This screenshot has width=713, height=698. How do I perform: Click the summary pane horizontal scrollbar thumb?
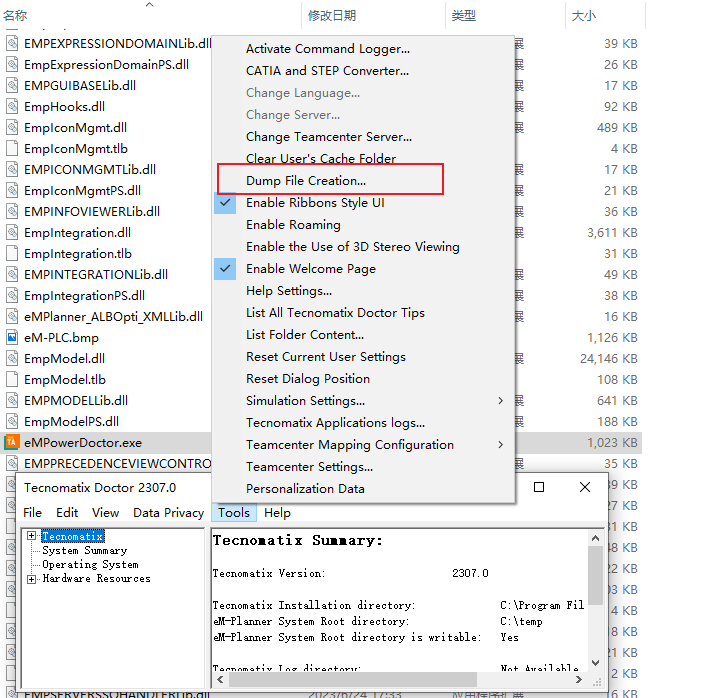pyautogui.click(x=353, y=680)
